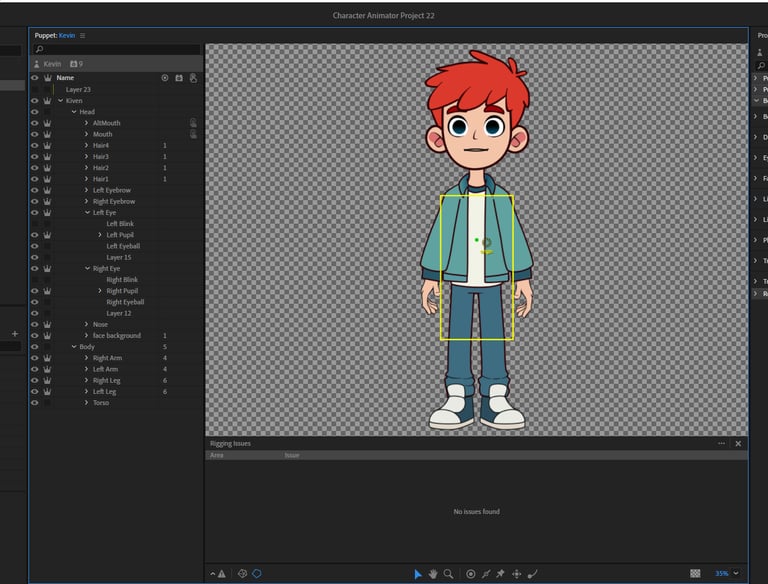768x584 pixels.
Task: Close the Rigging Issues panel
Action: [x=738, y=443]
